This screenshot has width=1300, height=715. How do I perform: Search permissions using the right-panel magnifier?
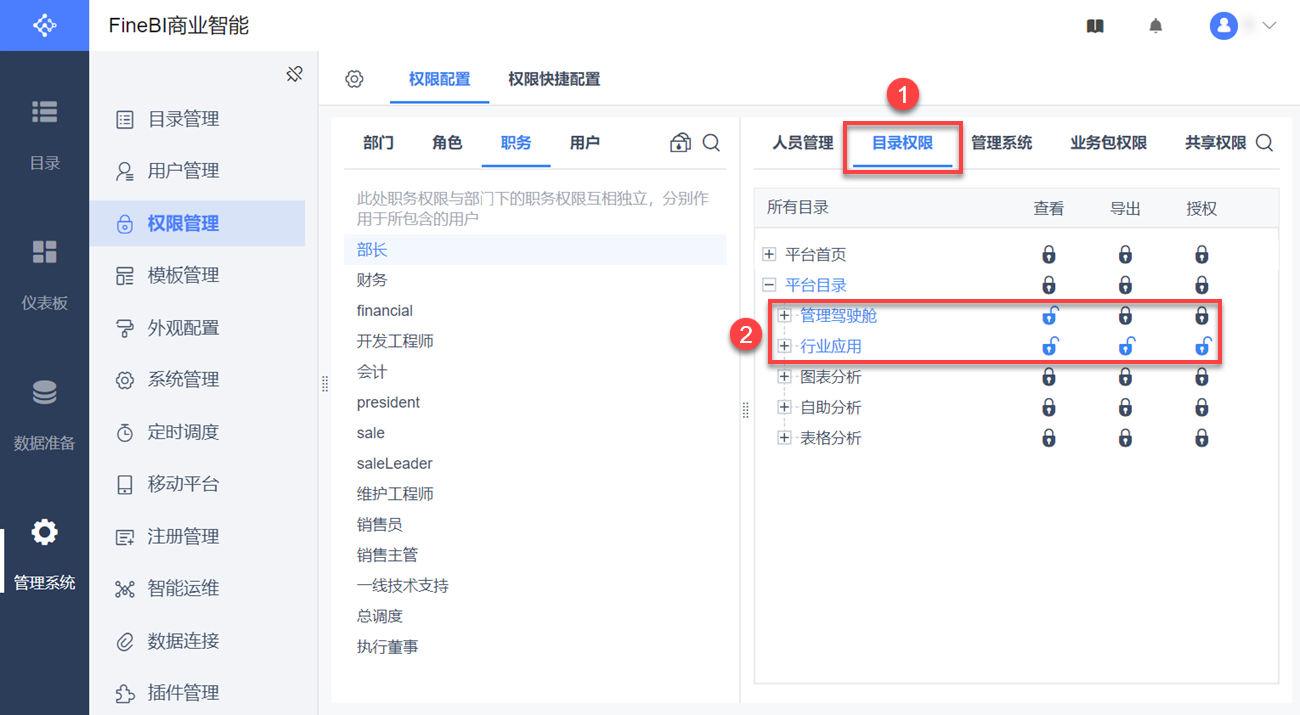1264,143
